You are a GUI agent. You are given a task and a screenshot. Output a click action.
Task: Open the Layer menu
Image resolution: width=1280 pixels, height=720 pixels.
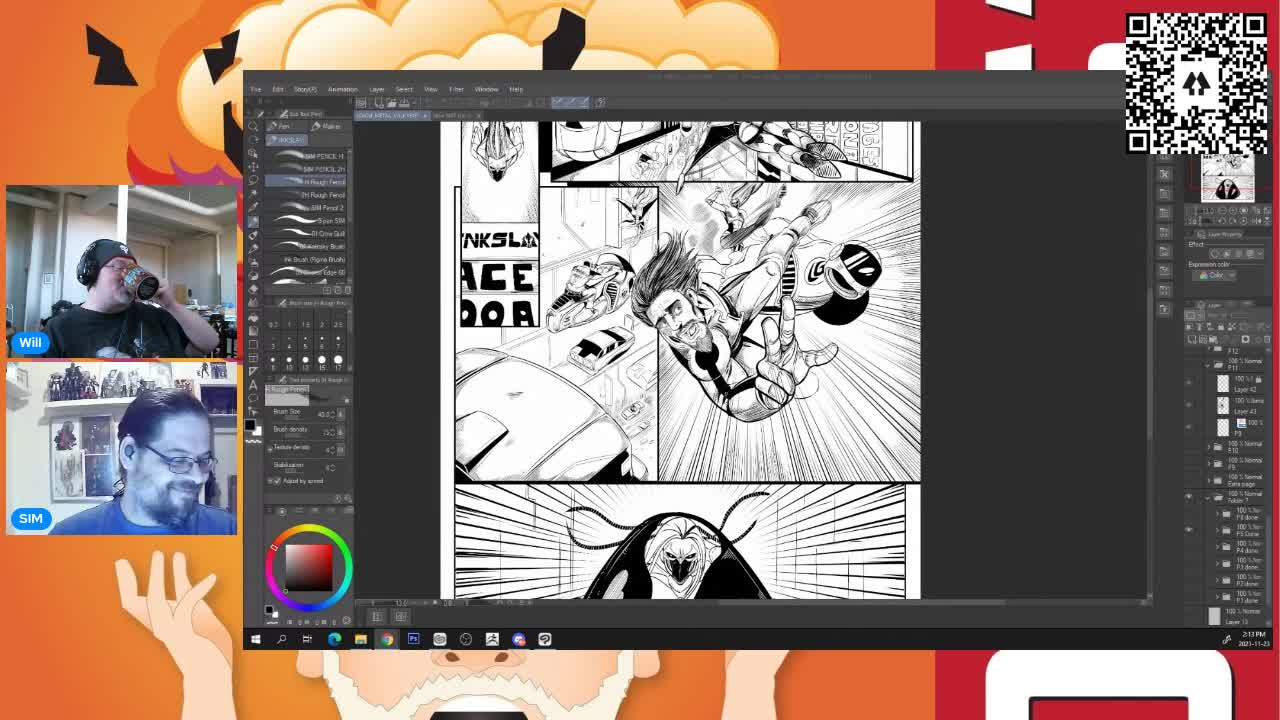tap(377, 89)
